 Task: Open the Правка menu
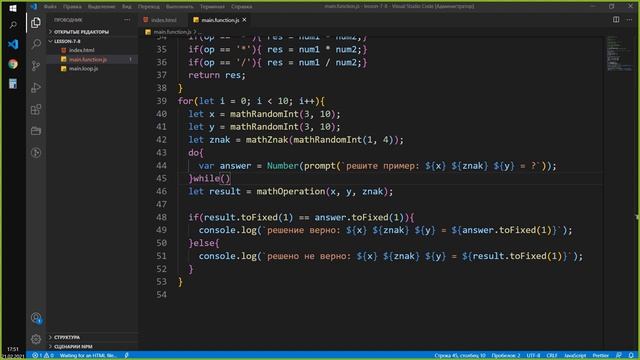coord(72,7)
